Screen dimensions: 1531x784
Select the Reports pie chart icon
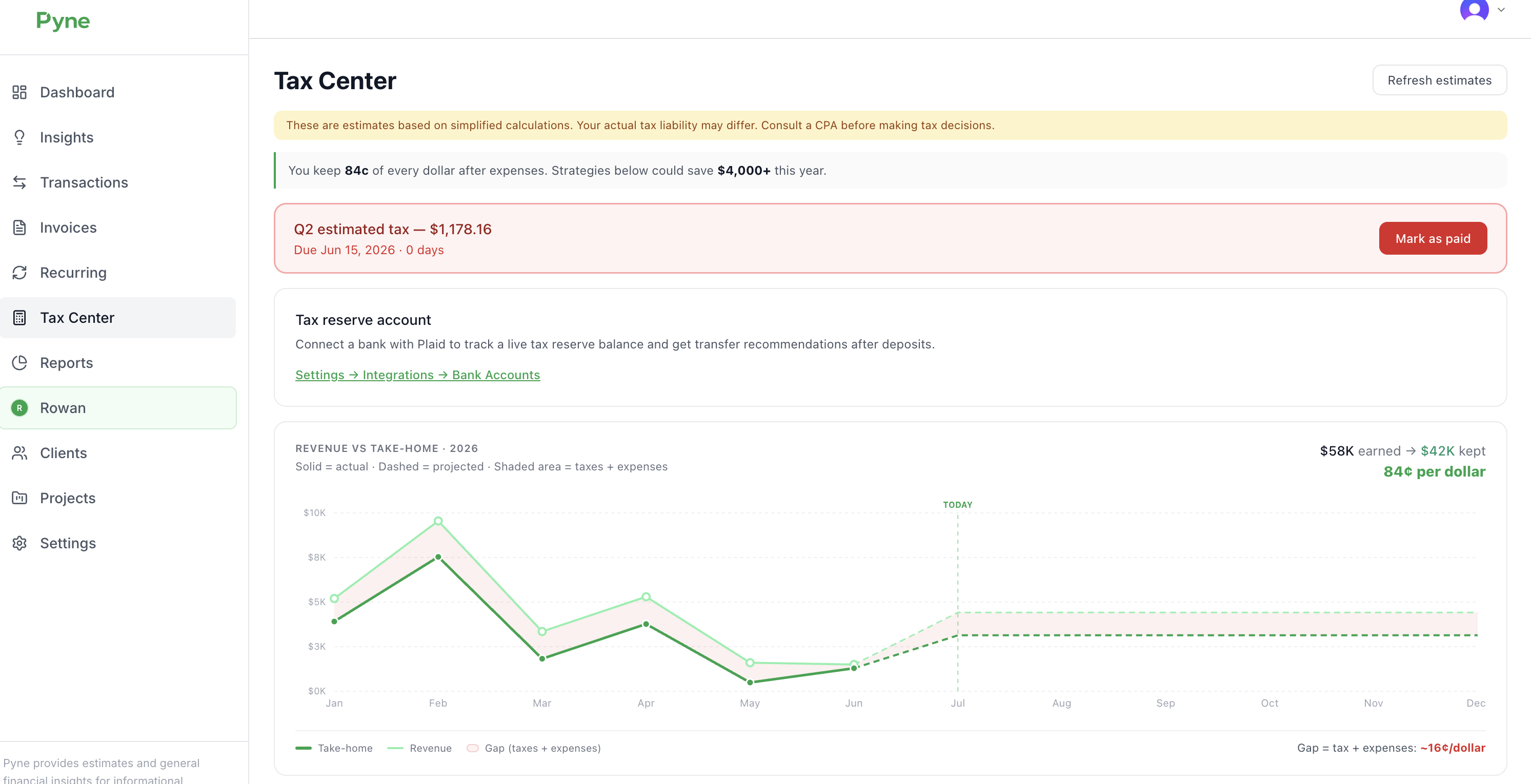[x=19, y=363]
